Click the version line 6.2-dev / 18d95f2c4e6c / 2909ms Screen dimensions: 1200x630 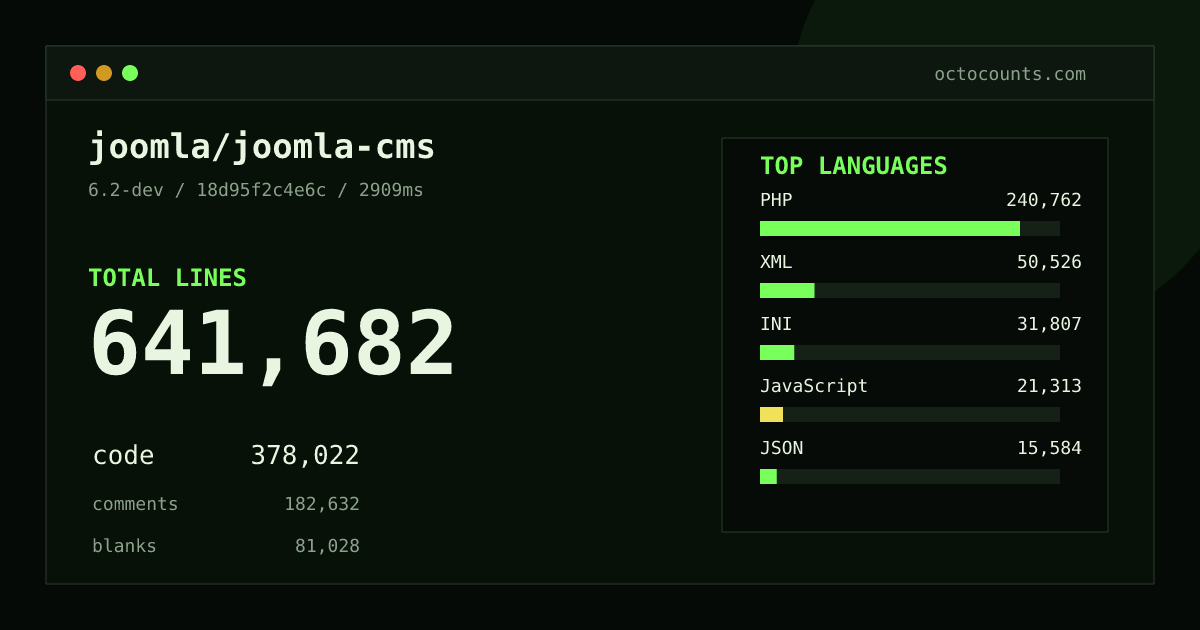[x=256, y=190]
